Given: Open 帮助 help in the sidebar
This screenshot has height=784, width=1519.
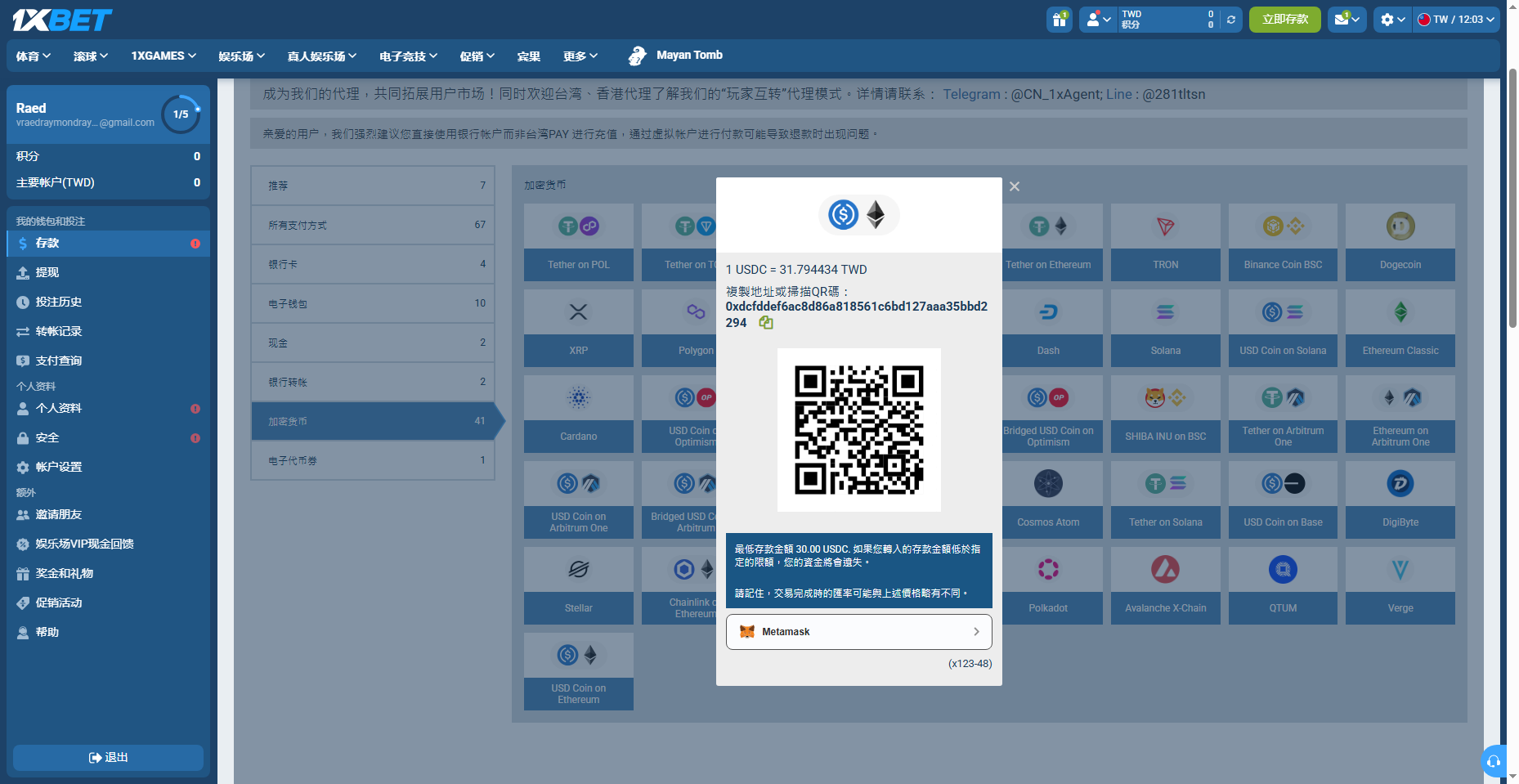Looking at the screenshot, I should click(x=108, y=632).
